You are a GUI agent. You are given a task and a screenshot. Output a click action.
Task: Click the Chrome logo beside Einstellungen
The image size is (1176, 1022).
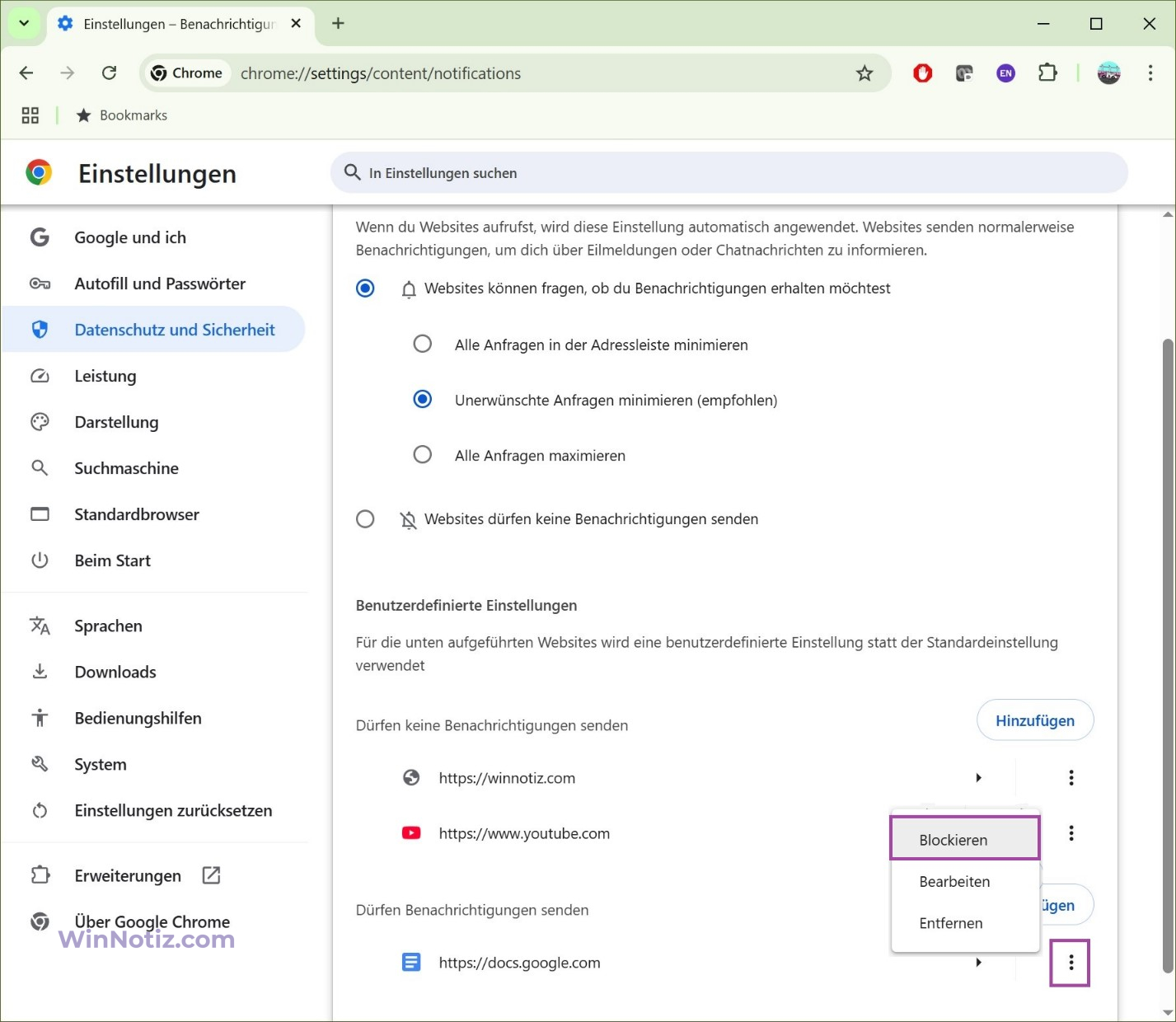pos(39,172)
